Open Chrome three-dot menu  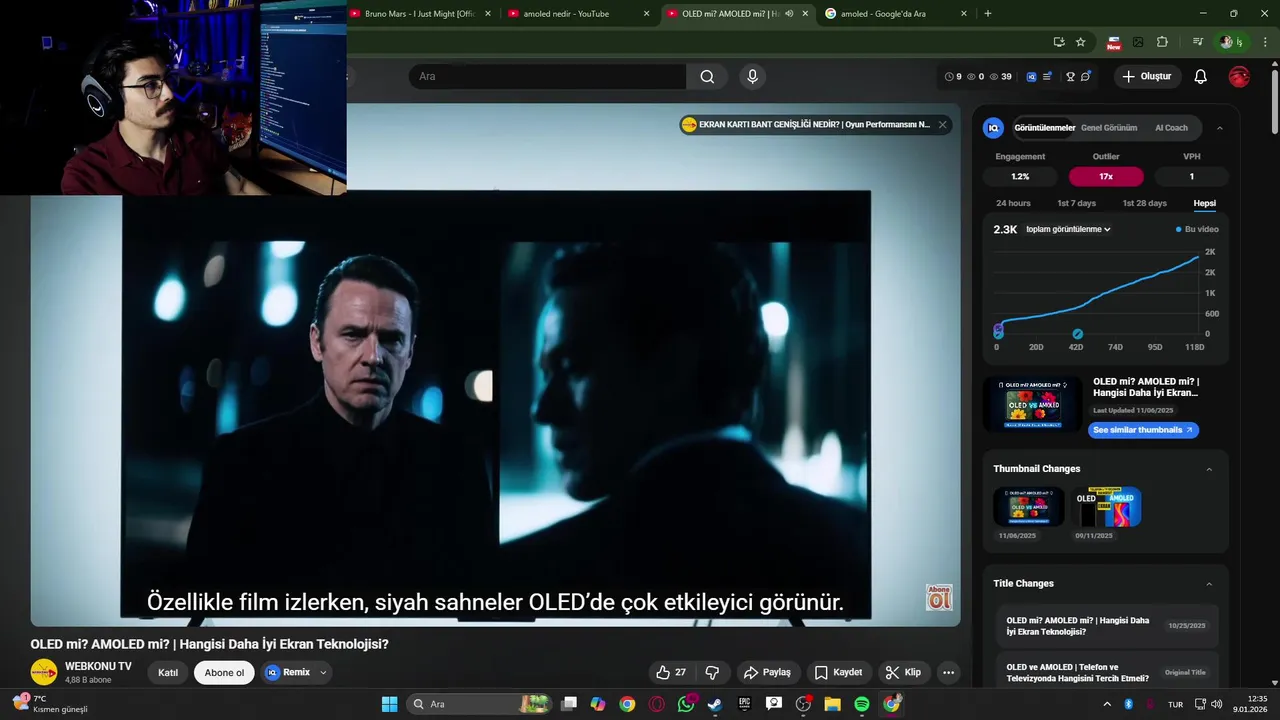point(1266,42)
